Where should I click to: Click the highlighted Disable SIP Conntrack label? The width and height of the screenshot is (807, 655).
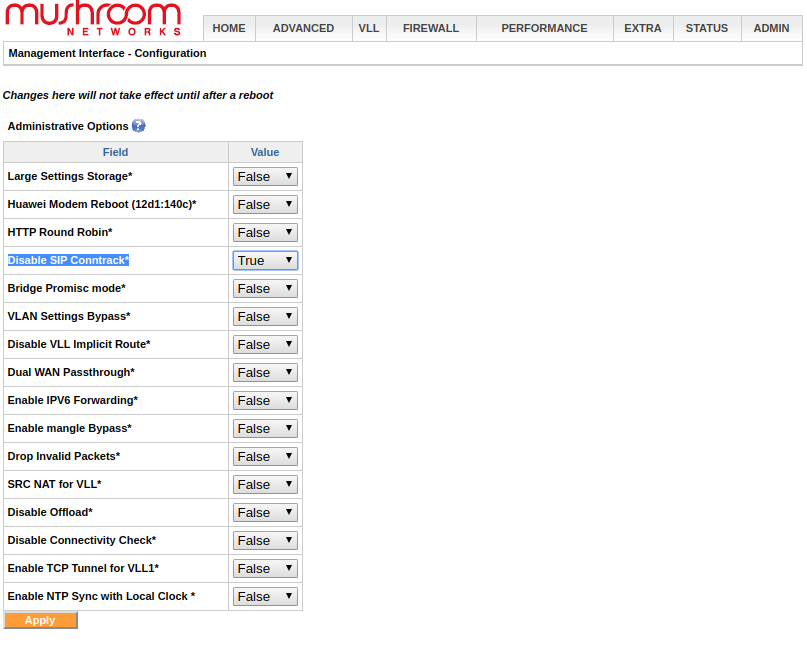pyautogui.click(x=68, y=260)
